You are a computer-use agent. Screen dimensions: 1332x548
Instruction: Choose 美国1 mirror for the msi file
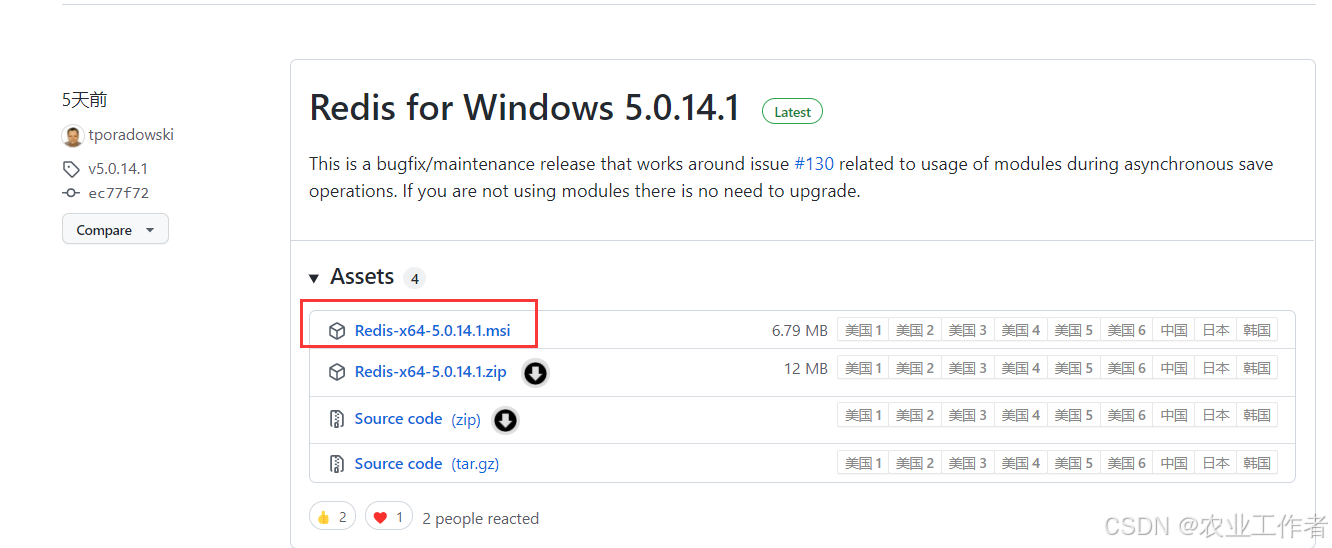click(863, 330)
